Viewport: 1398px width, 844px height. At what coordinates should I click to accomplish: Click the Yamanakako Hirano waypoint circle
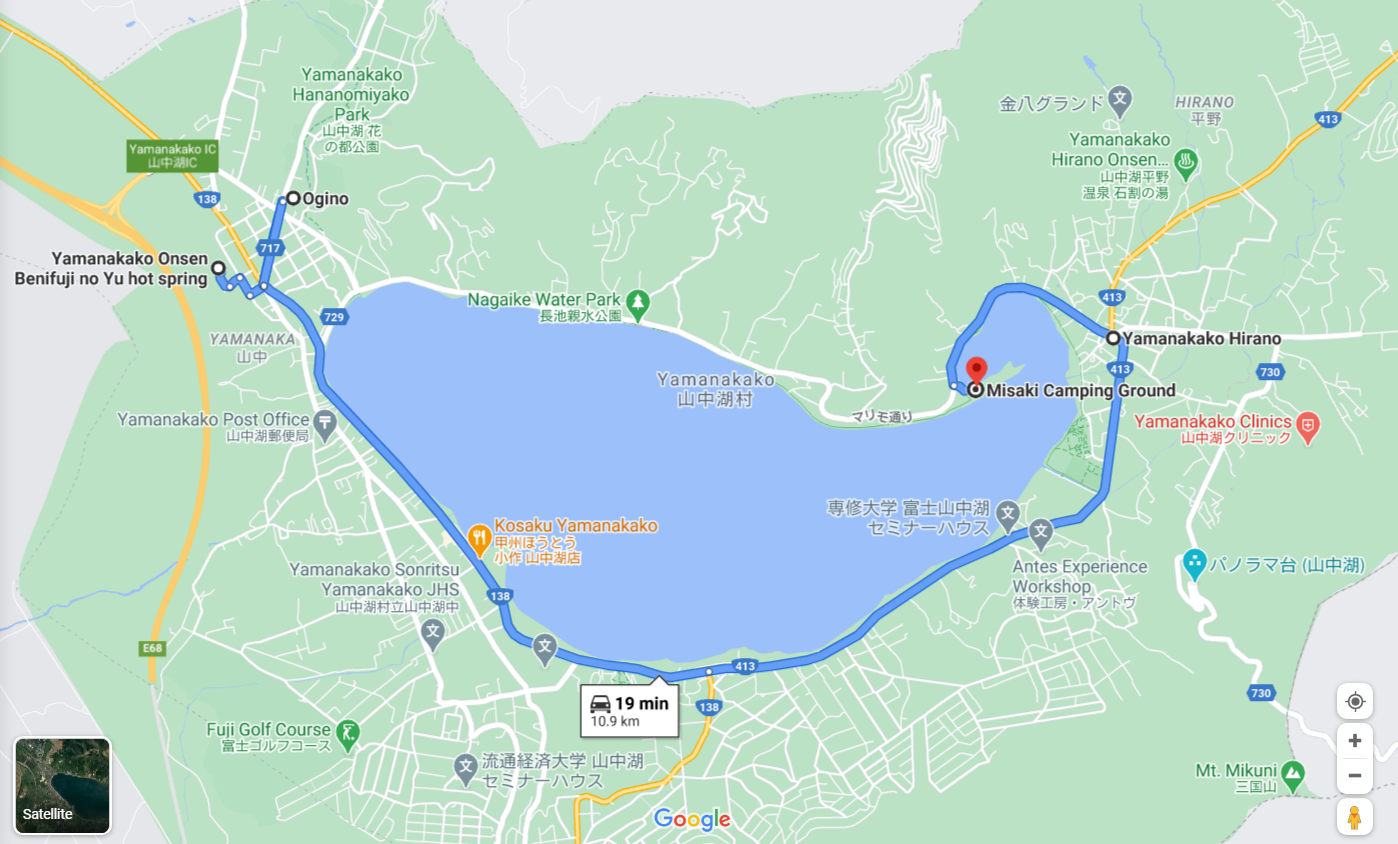coord(1113,338)
